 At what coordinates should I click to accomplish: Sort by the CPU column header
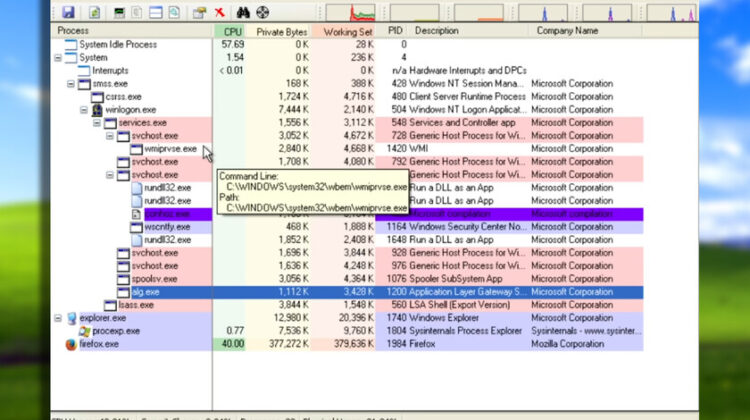pyautogui.click(x=230, y=31)
